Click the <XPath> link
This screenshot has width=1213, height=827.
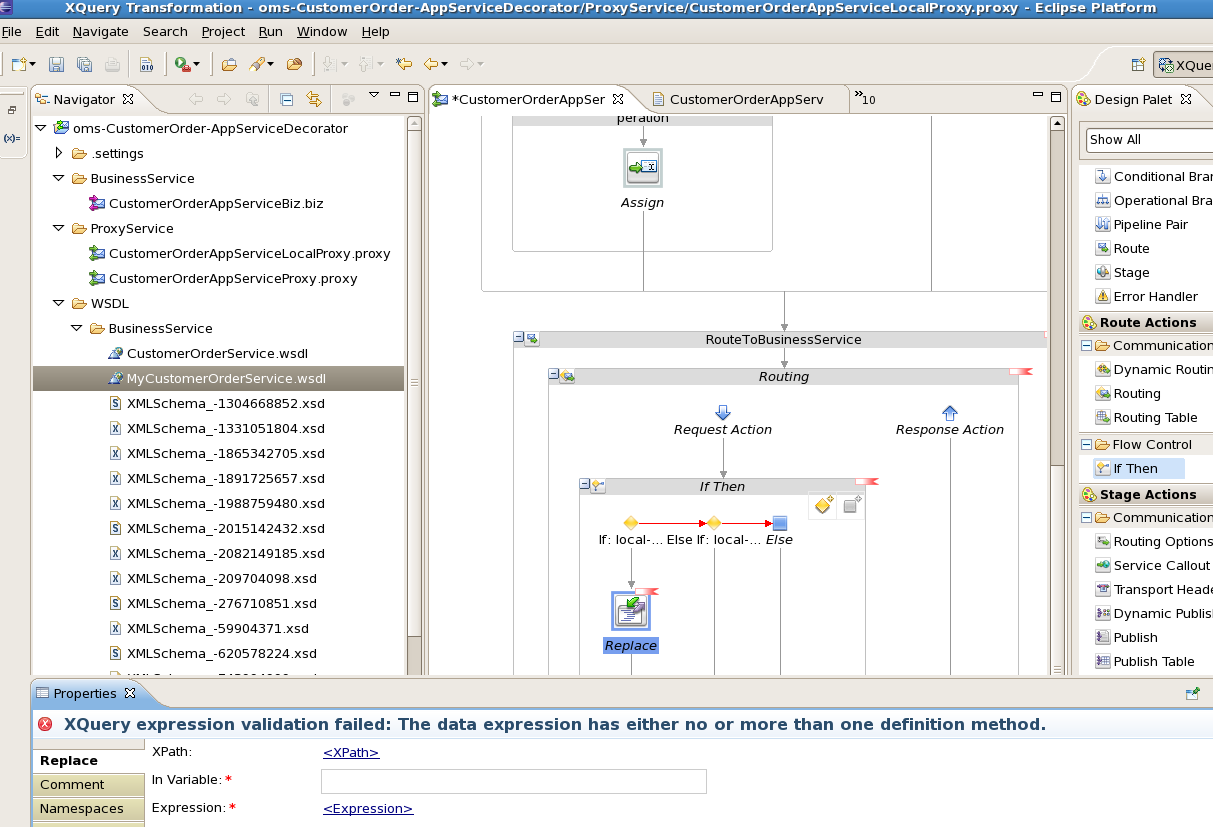pyautogui.click(x=351, y=752)
